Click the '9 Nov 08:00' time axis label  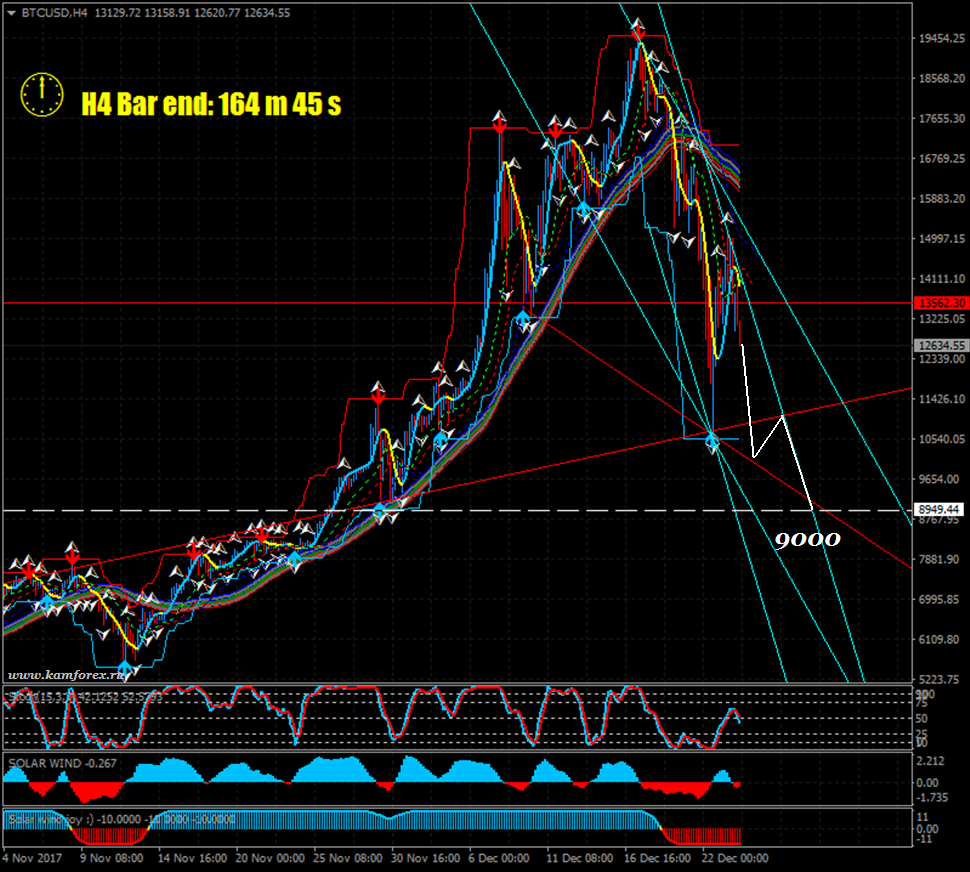pos(111,858)
